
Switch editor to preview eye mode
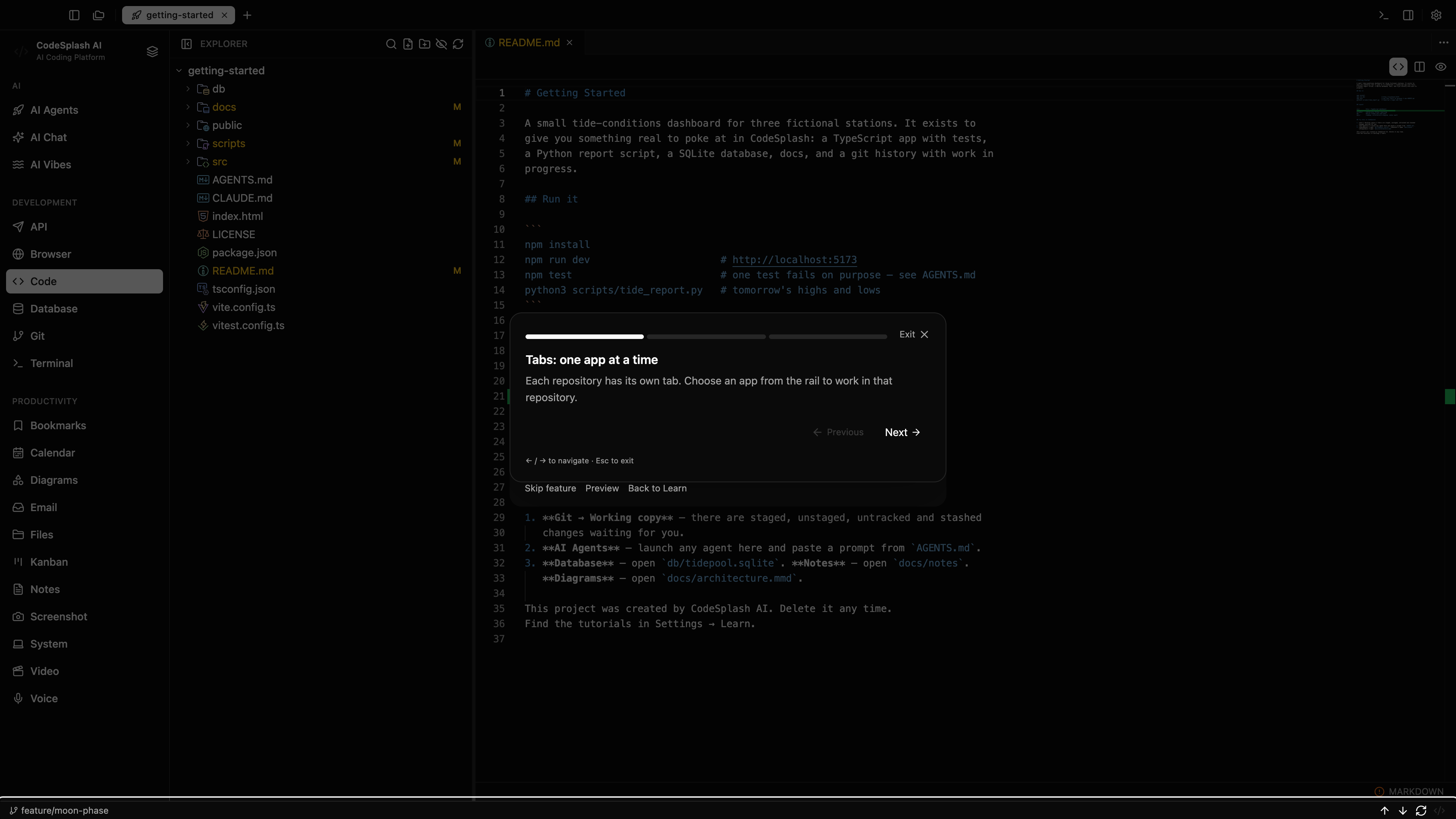[x=1441, y=67]
